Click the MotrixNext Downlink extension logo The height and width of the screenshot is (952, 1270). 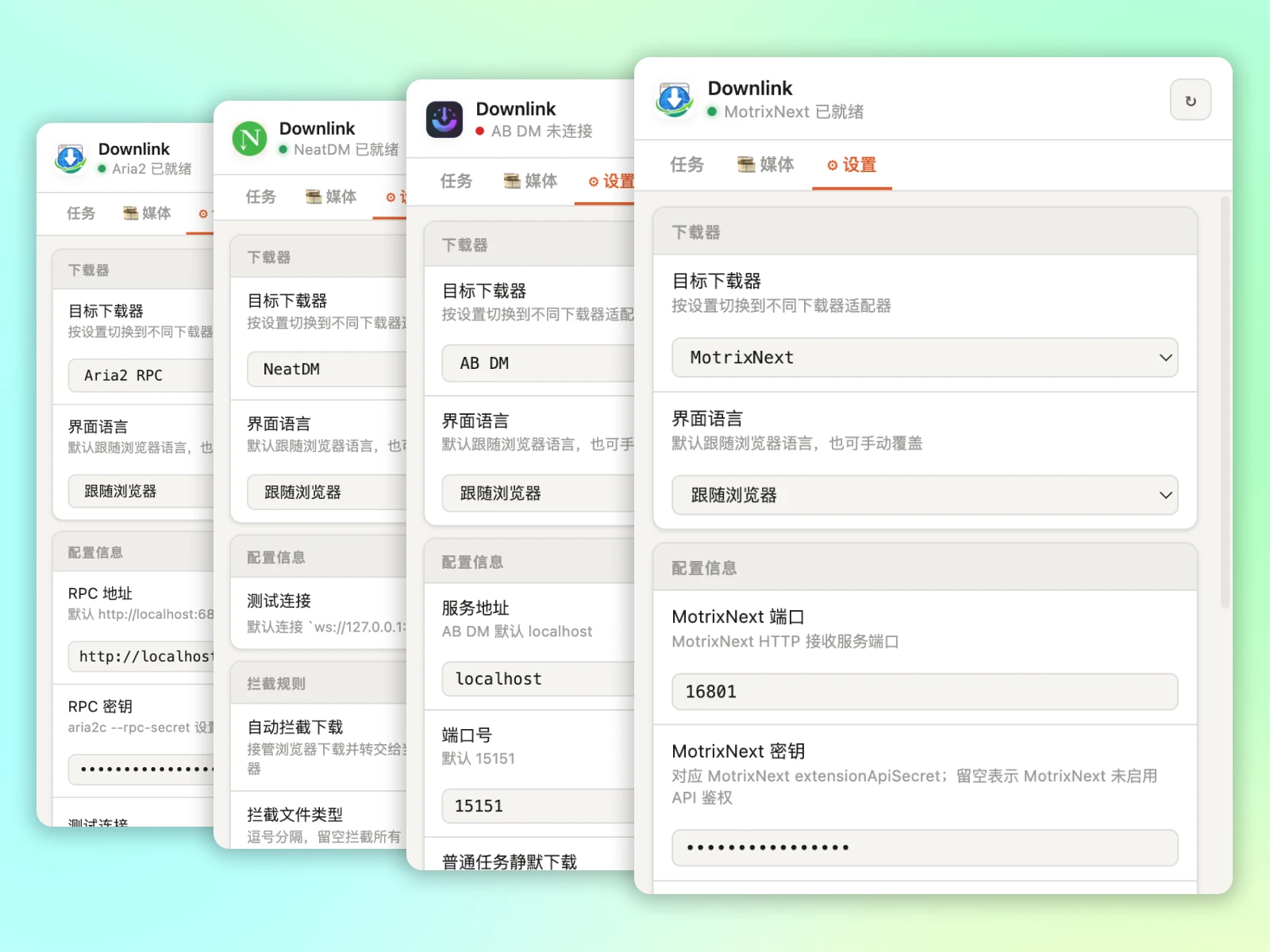click(x=674, y=99)
